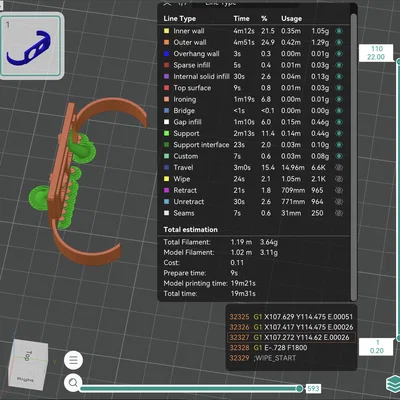Select G-code line 32325

coord(291,317)
